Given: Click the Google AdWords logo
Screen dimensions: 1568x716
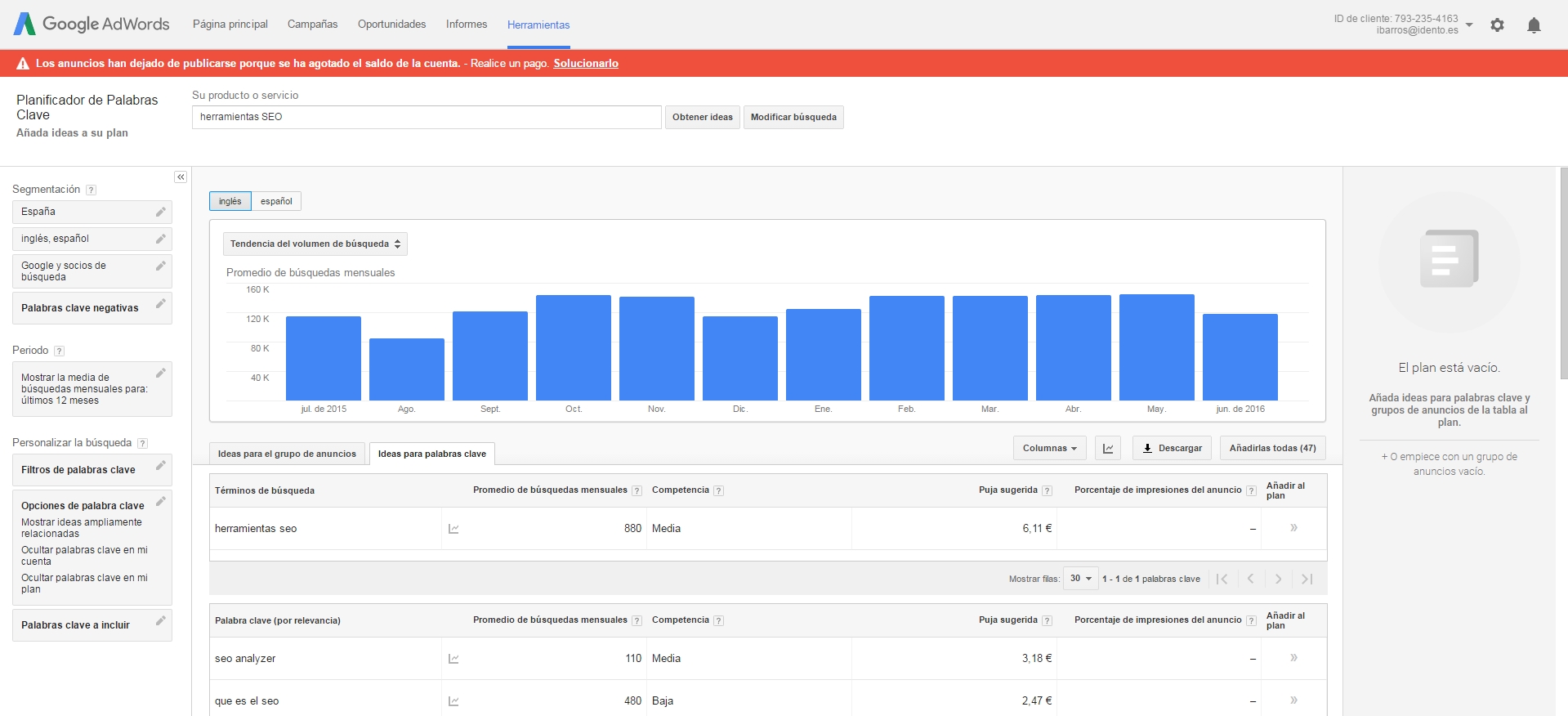Looking at the screenshot, I should (92, 24).
